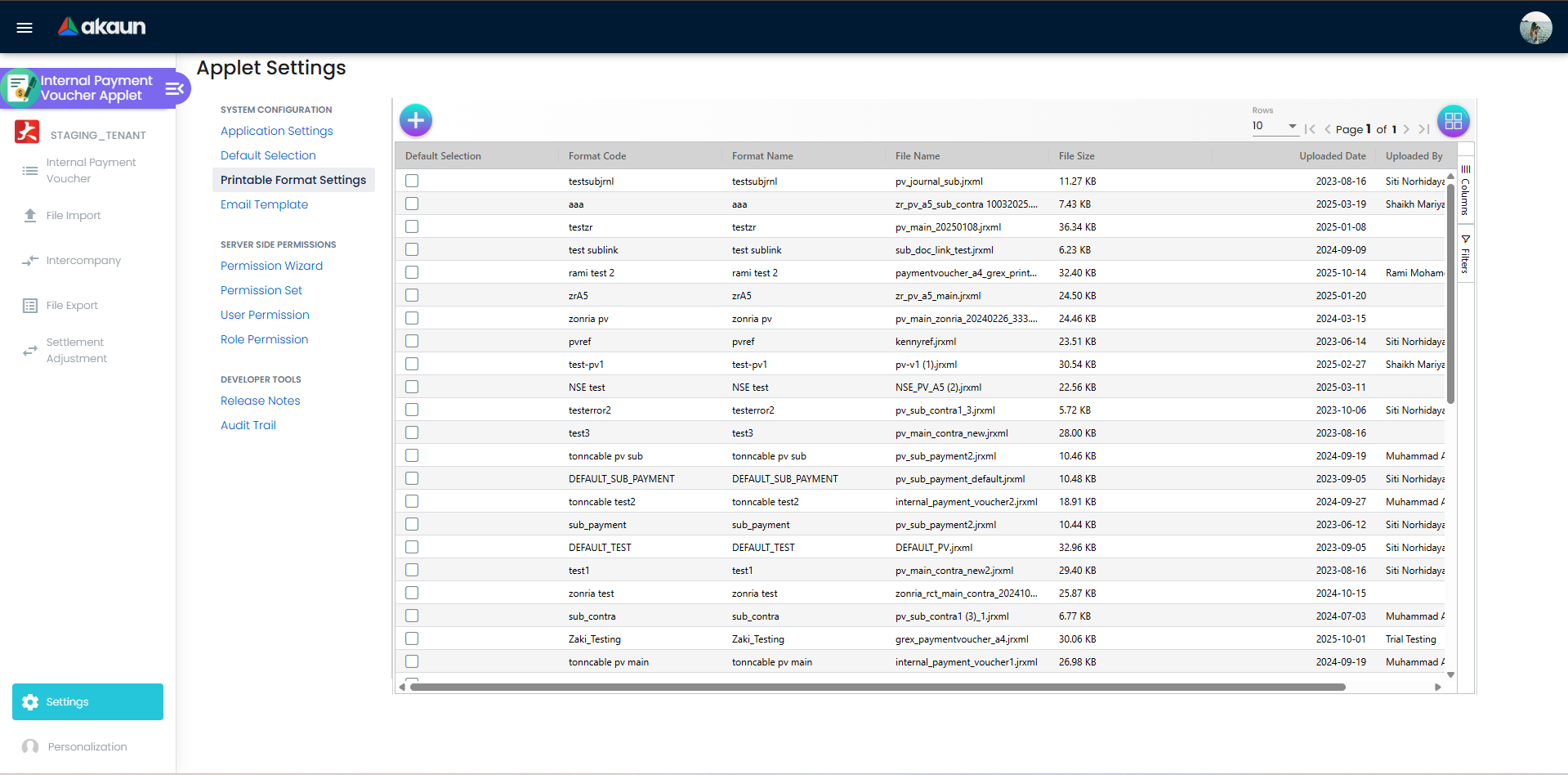Open the hamburger navigation menu
This screenshot has width=1568, height=775.
(24, 27)
